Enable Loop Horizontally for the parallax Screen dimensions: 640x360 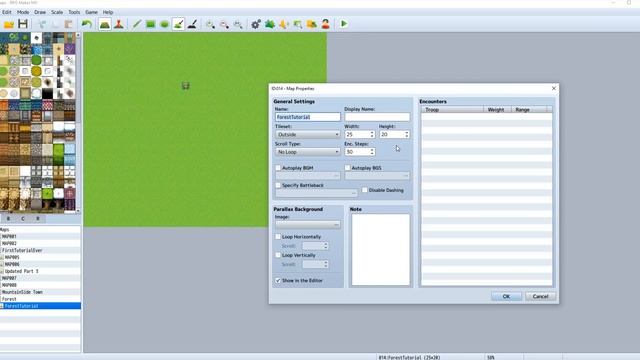pyautogui.click(x=278, y=237)
